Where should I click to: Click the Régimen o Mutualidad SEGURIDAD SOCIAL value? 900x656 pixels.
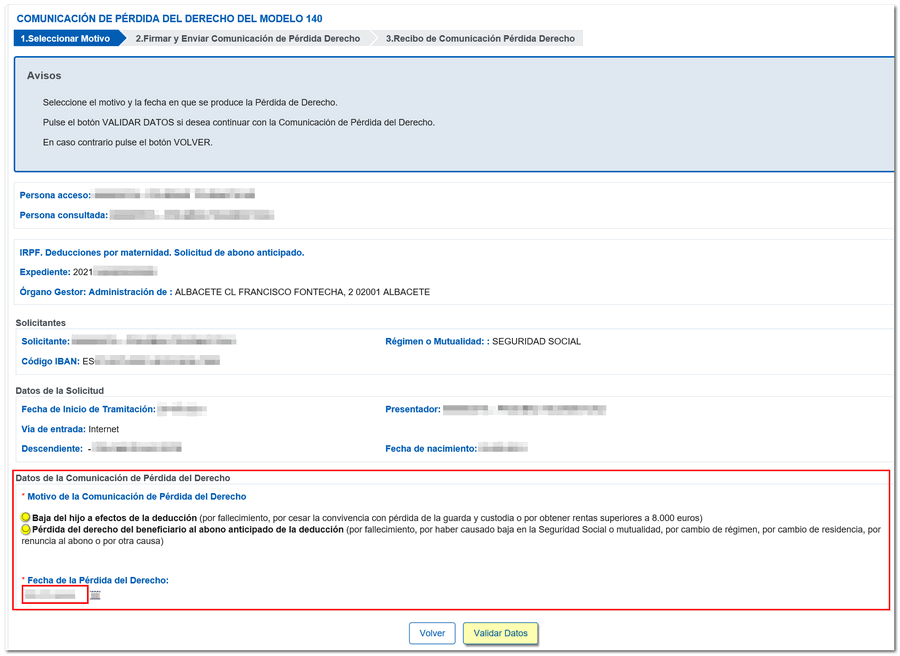tap(536, 342)
